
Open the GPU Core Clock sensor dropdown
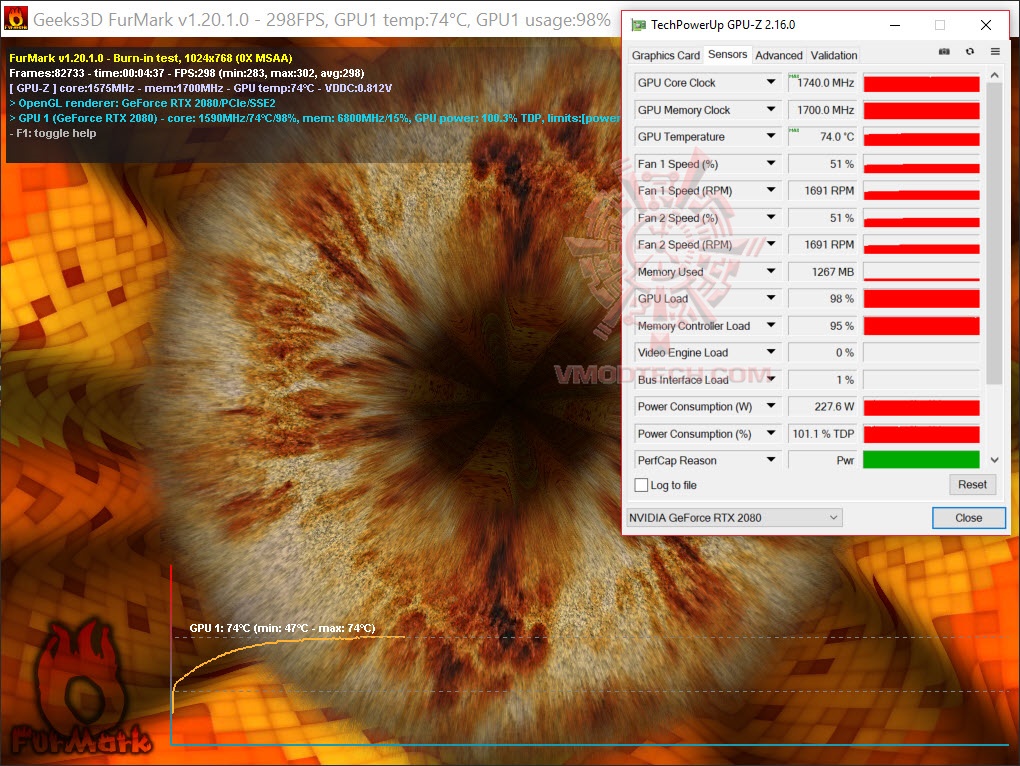coord(770,83)
